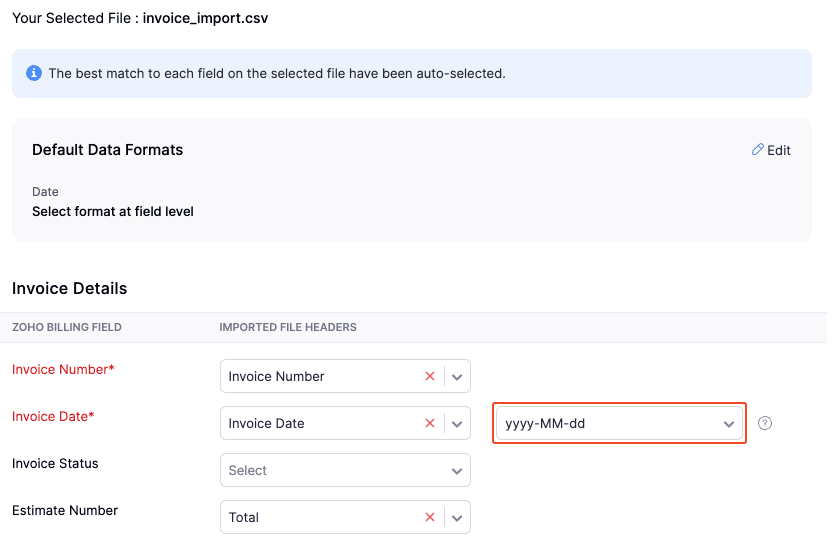Click the blue info icon in banner
The width and height of the screenshot is (835, 543).
[34, 73]
